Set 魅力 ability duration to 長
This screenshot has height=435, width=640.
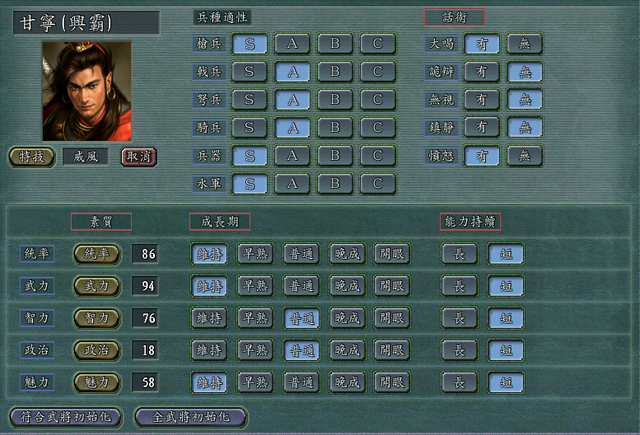pyautogui.click(x=460, y=382)
